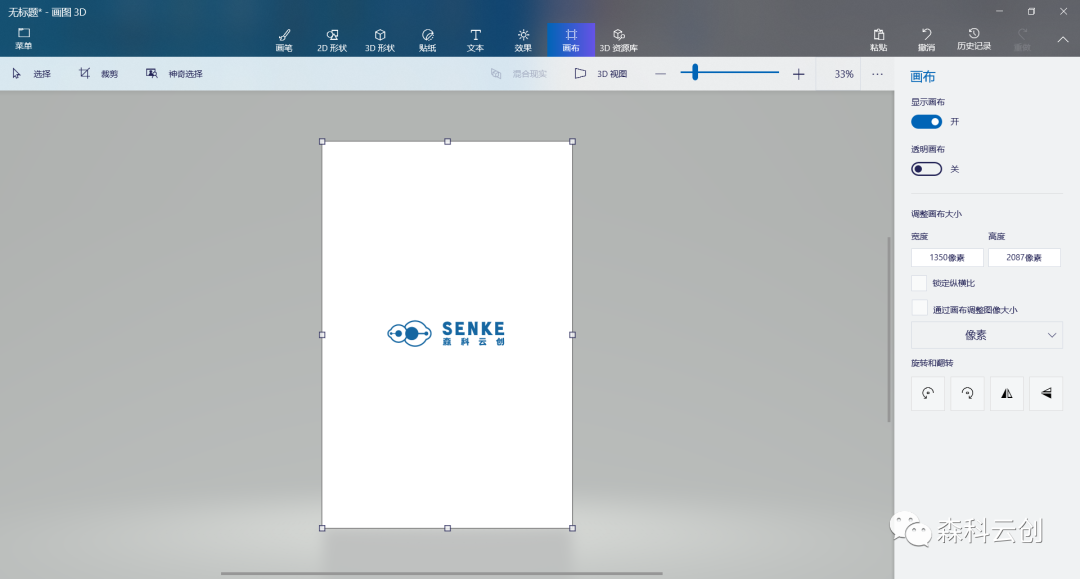The image size is (1080, 579).
Task: Collapse the ribbon with the chevron-up arrow
Action: [x=1063, y=40]
